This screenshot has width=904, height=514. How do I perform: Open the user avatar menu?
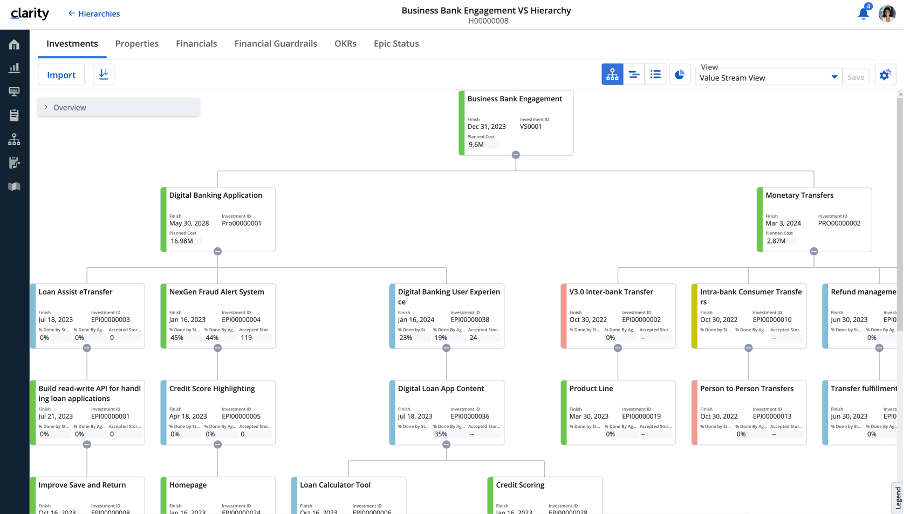coord(887,13)
